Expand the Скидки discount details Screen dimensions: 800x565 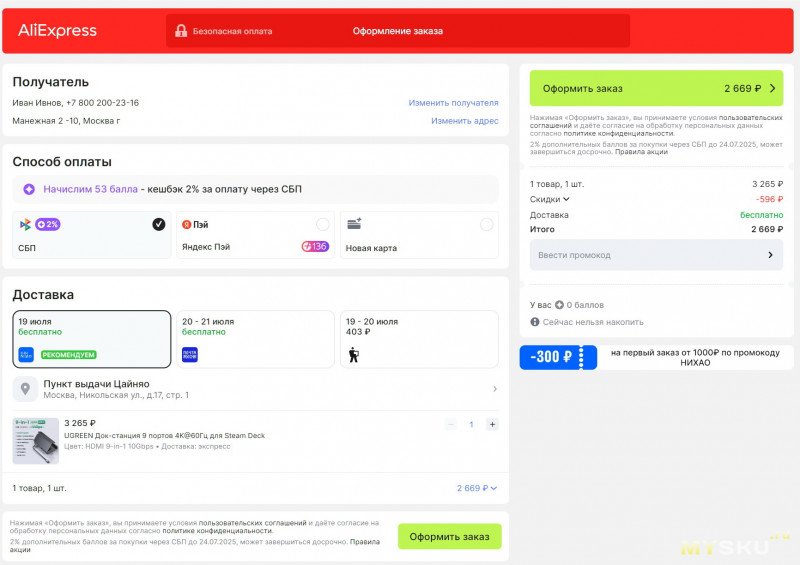tap(549, 199)
